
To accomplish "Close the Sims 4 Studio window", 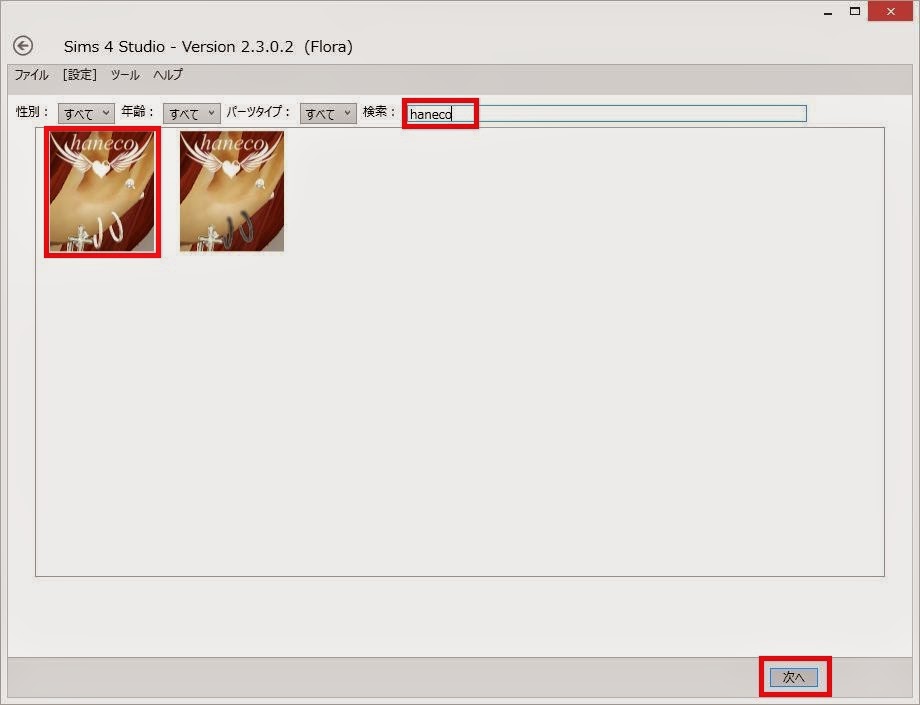I will click(x=891, y=12).
